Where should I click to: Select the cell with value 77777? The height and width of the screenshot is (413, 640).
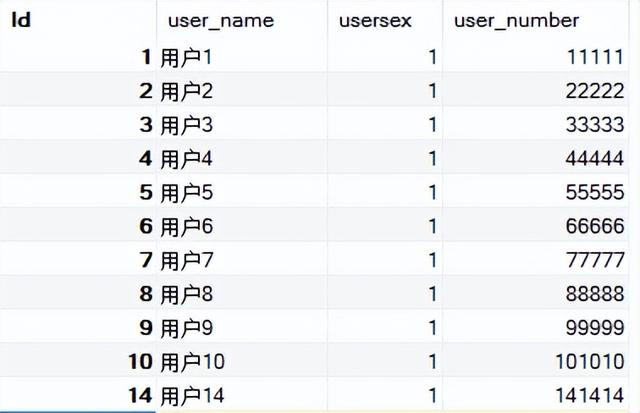tap(536, 260)
